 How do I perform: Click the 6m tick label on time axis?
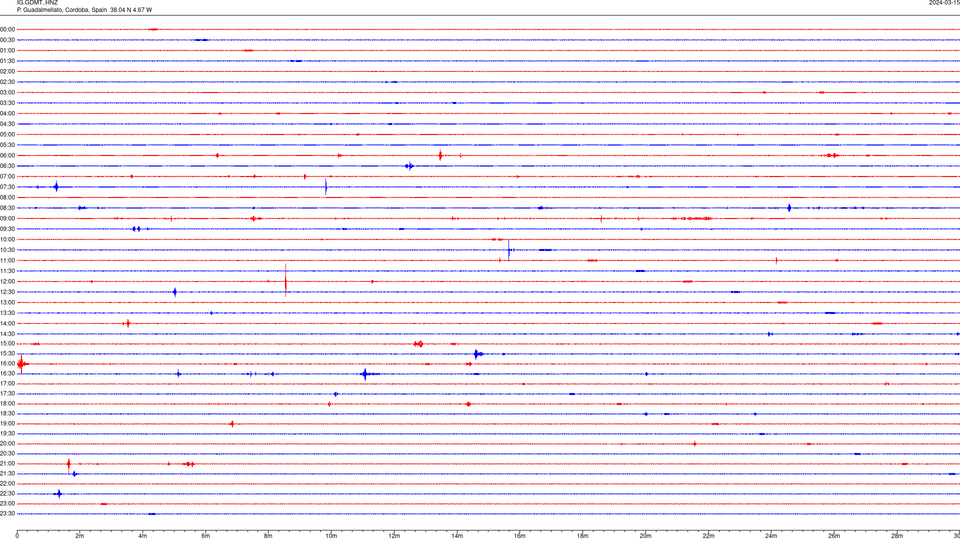tap(206, 536)
